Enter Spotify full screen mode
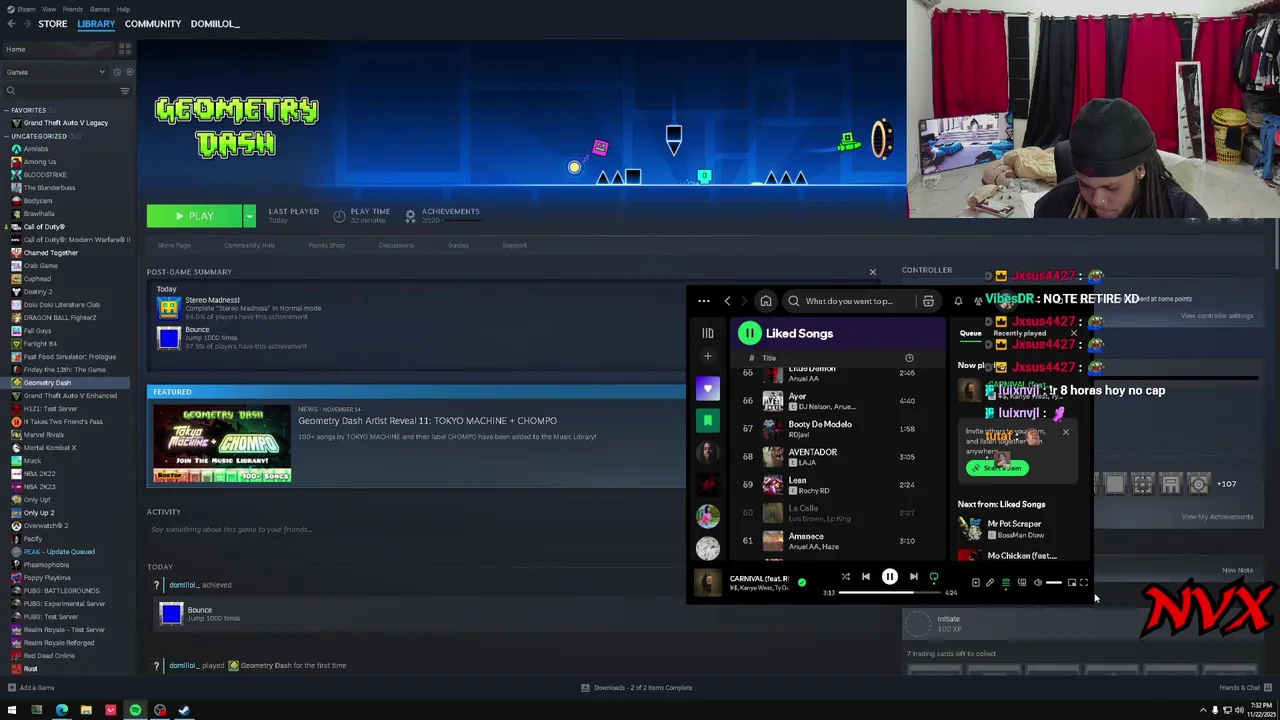The height and width of the screenshot is (720, 1280). coord(1083,583)
